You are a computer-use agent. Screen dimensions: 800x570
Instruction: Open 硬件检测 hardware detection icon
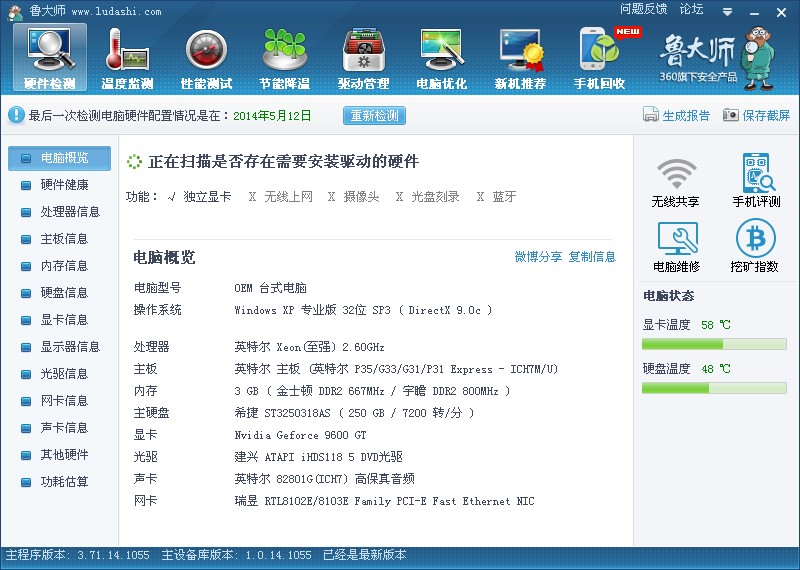coord(50,57)
